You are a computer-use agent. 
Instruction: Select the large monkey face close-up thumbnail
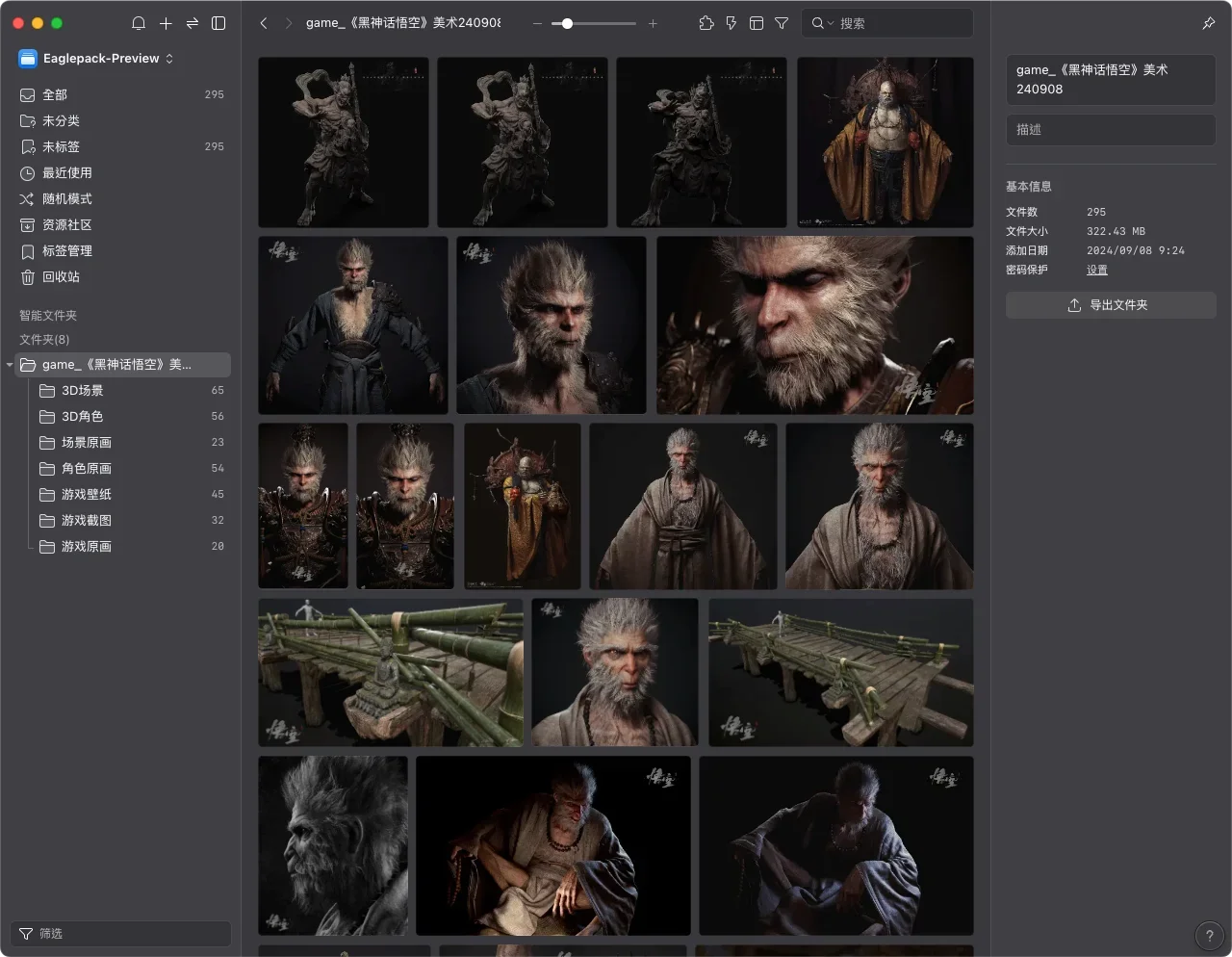coord(815,325)
